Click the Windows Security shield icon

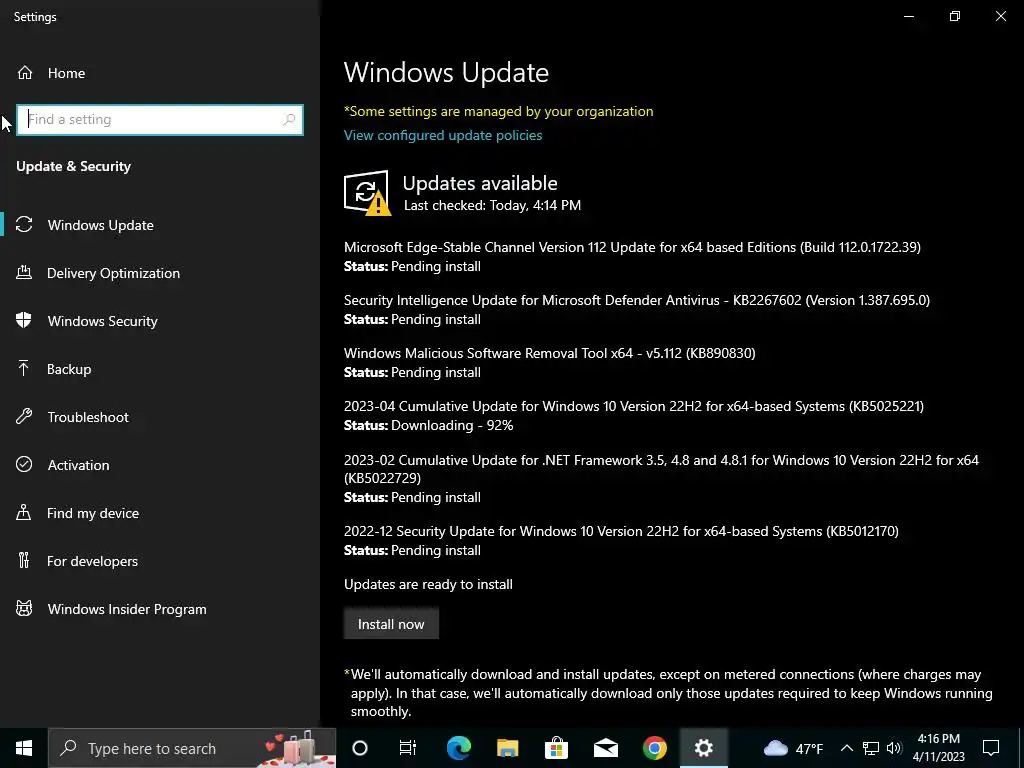[24, 321]
